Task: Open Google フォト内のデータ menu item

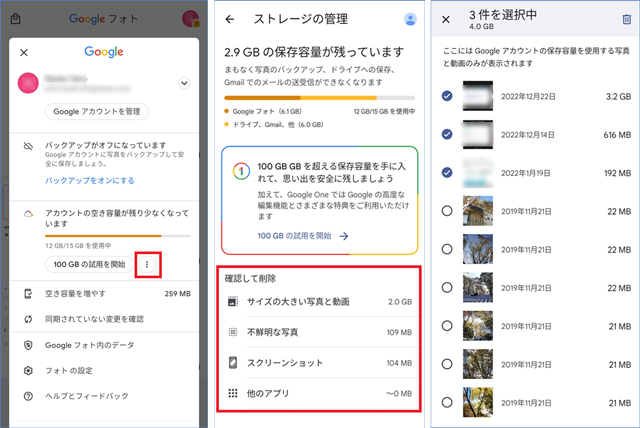Action: (x=104, y=345)
